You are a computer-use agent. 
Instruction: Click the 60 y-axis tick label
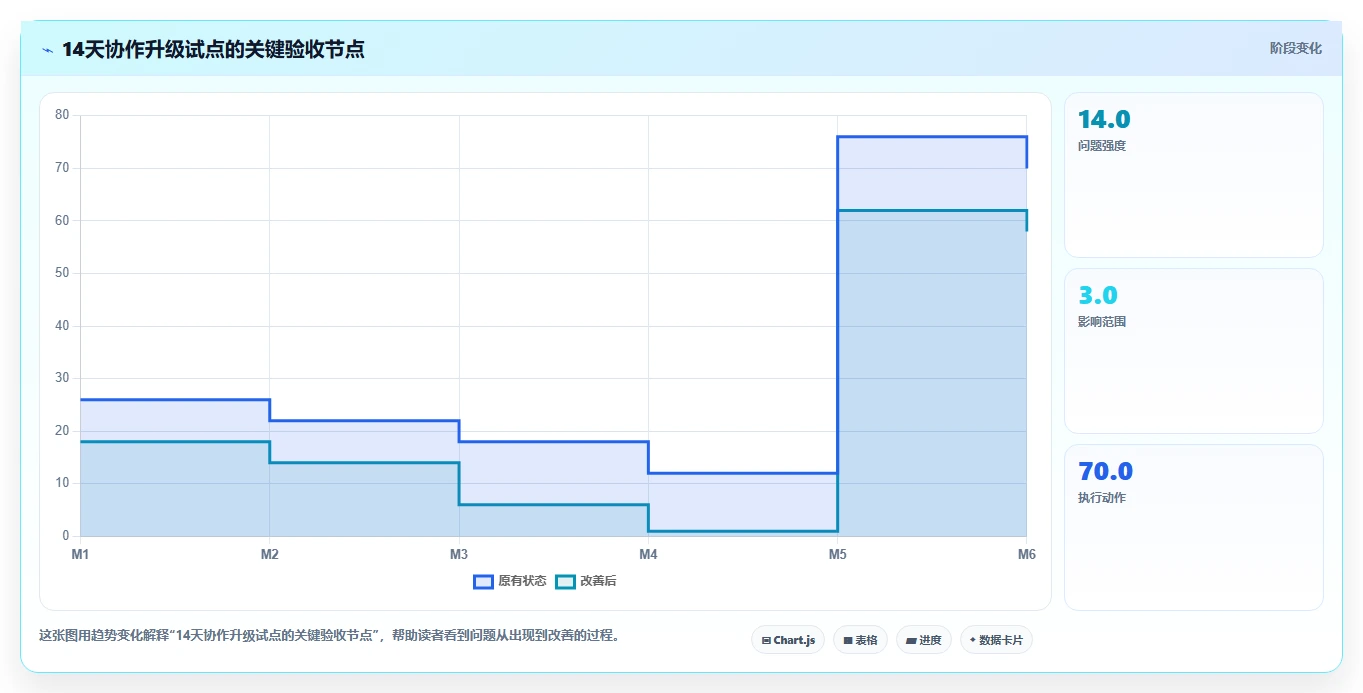coord(62,220)
